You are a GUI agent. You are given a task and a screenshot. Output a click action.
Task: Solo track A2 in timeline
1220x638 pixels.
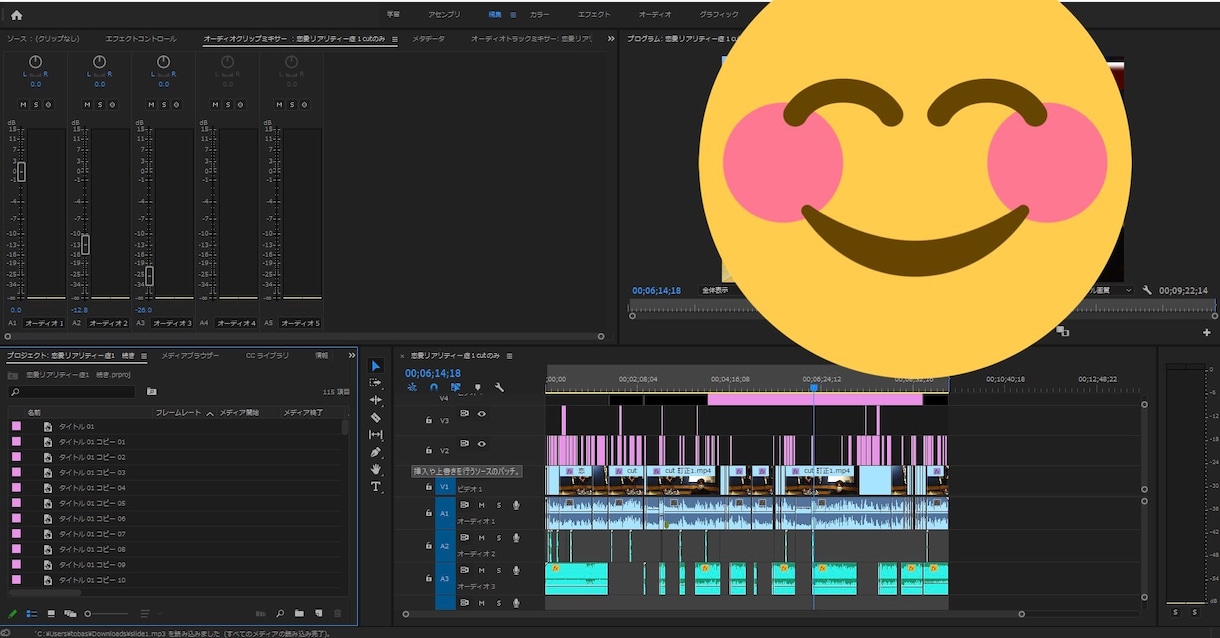(499, 538)
